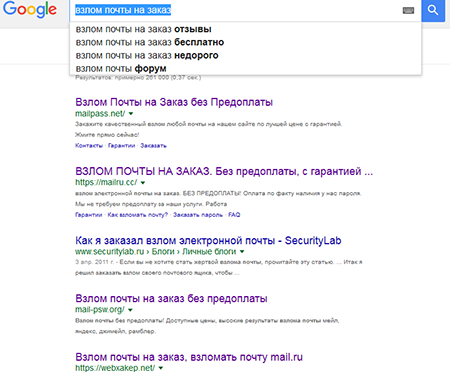The width and height of the screenshot is (450, 372).
Task: Open result Взлом Почты на Заказ без Предоплаты
Action: (x=174, y=102)
